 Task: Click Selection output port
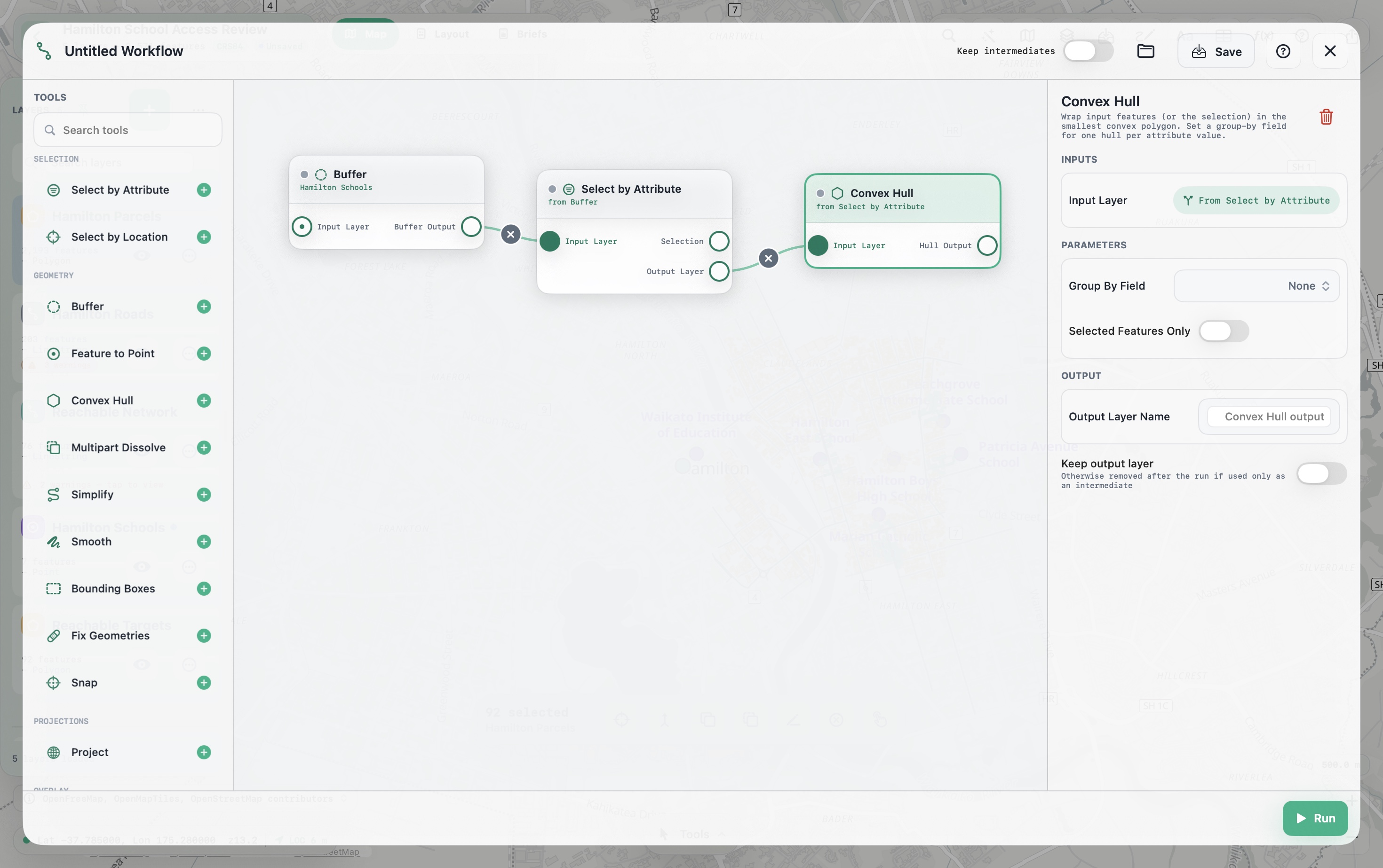pyautogui.click(x=719, y=241)
